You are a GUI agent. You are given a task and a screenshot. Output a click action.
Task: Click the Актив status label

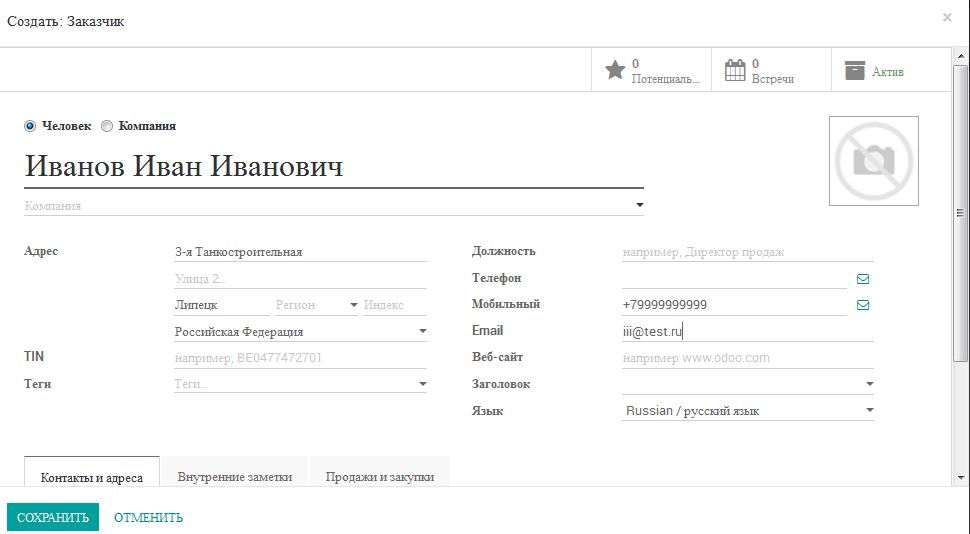tap(888, 72)
